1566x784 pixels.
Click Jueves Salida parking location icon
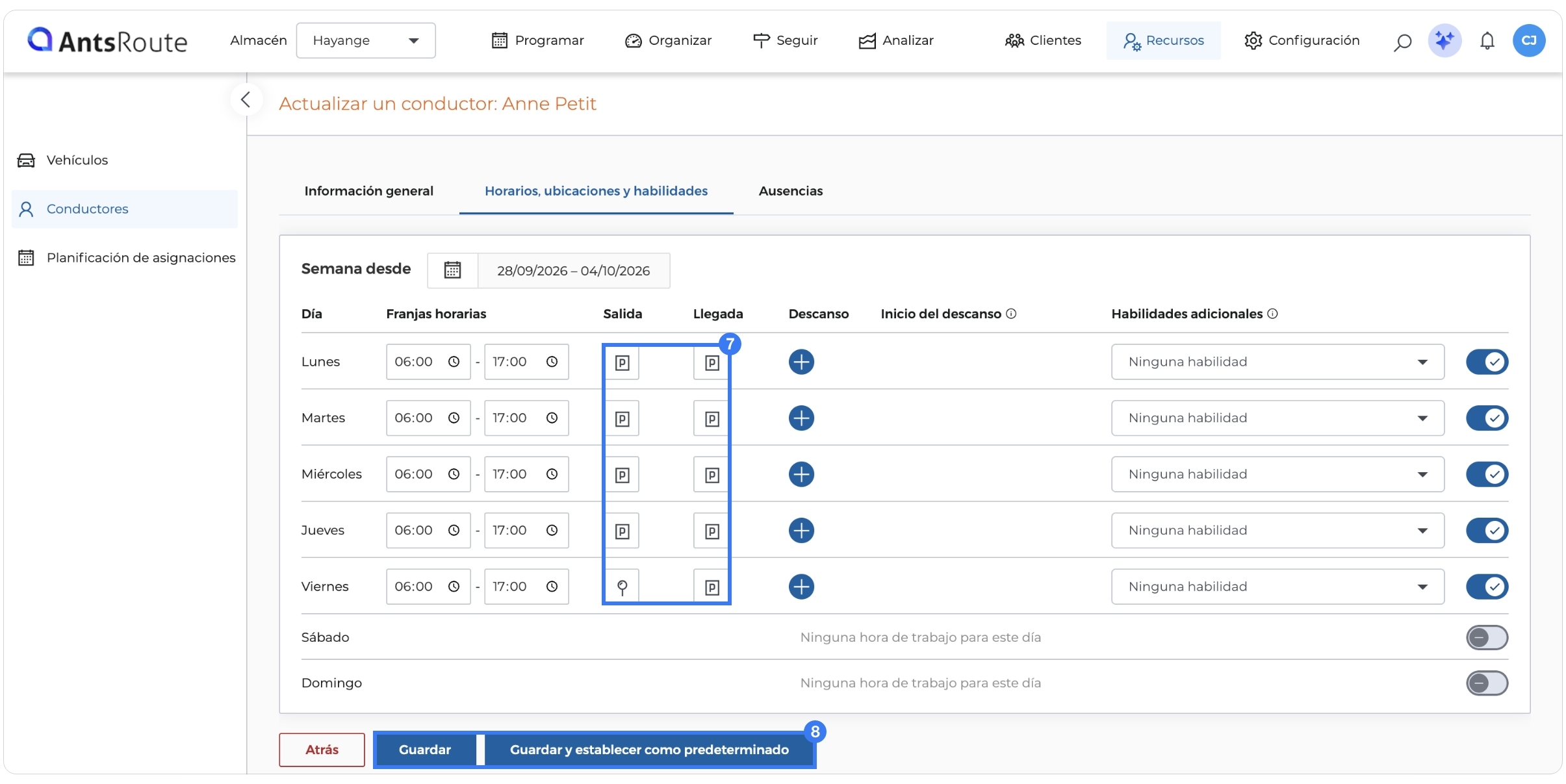(x=622, y=531)
